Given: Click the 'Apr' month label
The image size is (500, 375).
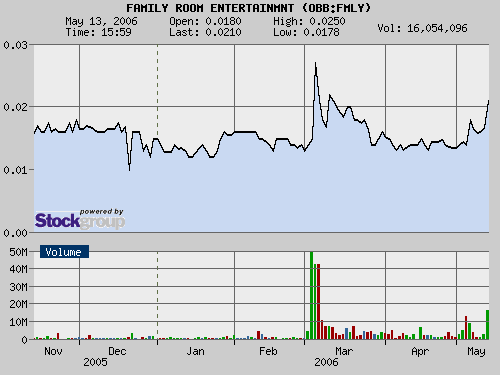Looking at the screenshot, I should point(420,351).
